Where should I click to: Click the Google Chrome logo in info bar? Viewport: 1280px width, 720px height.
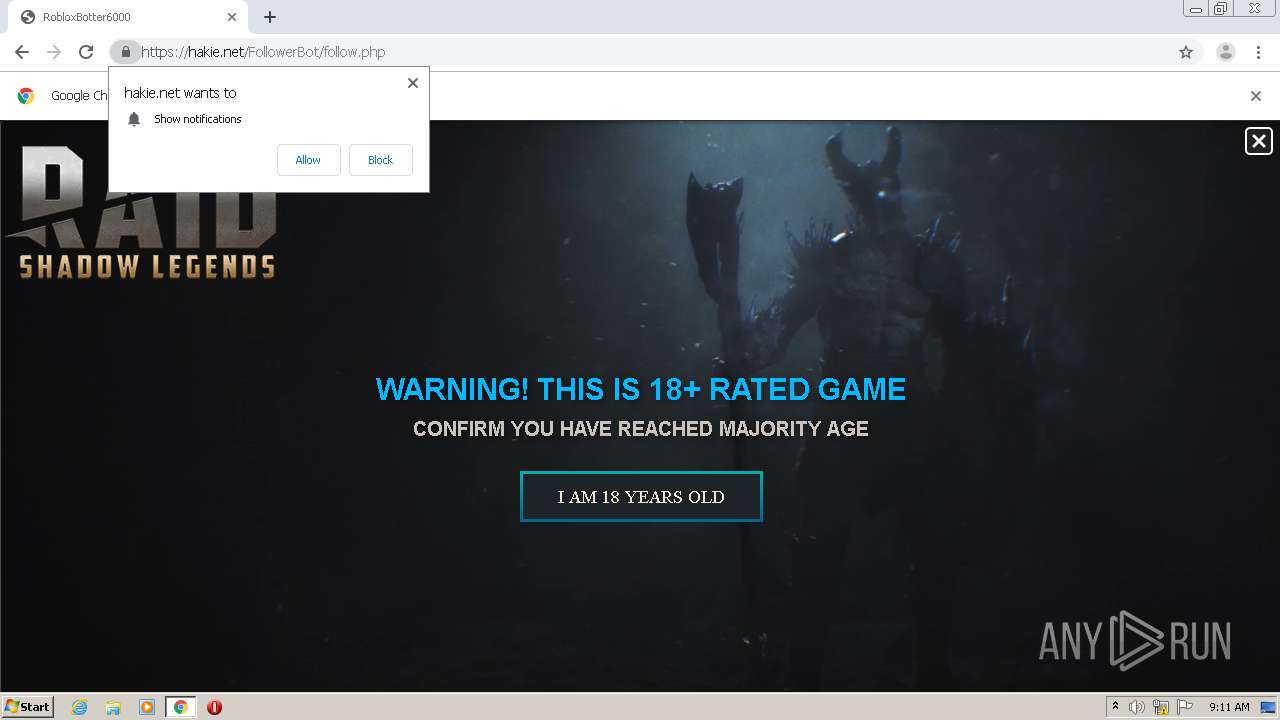[x=27, y=96]
